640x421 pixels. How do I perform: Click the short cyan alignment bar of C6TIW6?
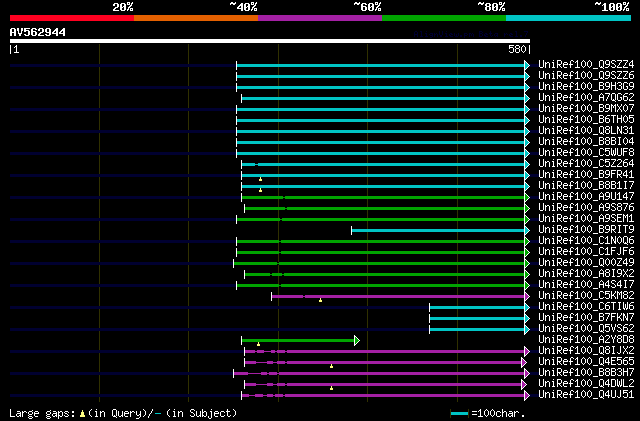(x=477, y=307)
